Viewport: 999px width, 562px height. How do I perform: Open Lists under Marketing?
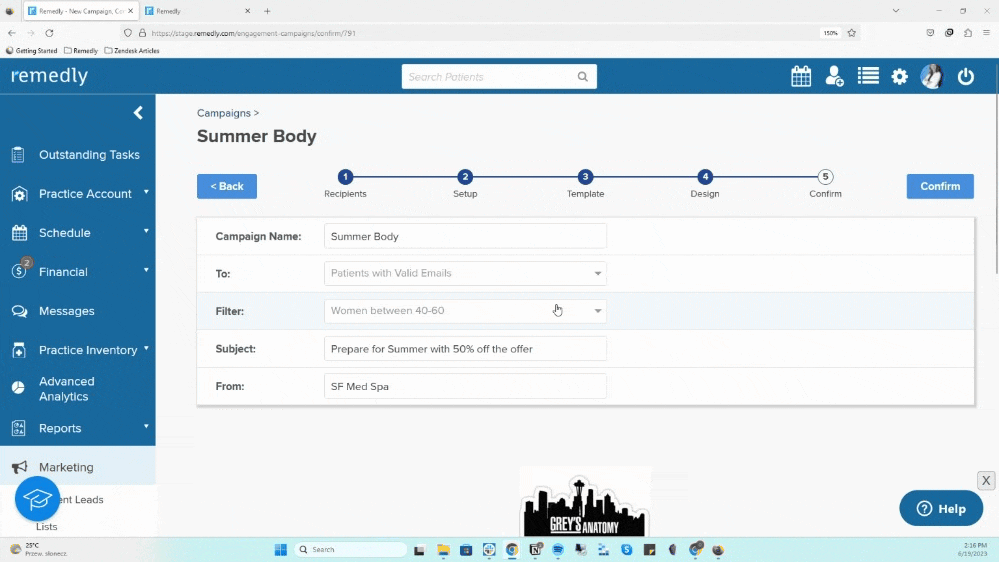47,526
